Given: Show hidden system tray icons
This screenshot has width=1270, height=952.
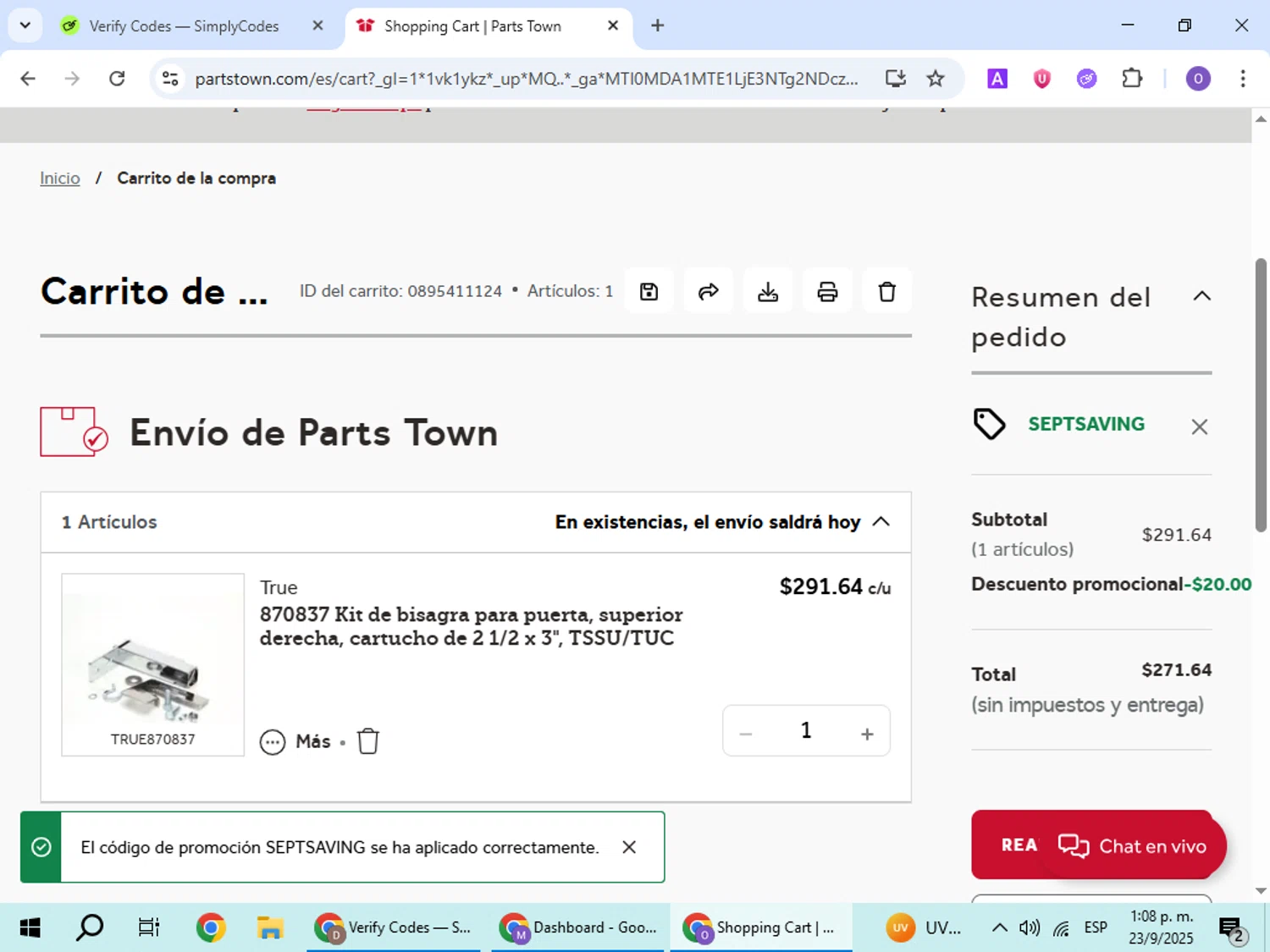Looking at the screenshot, I should [x=999, y=927].
